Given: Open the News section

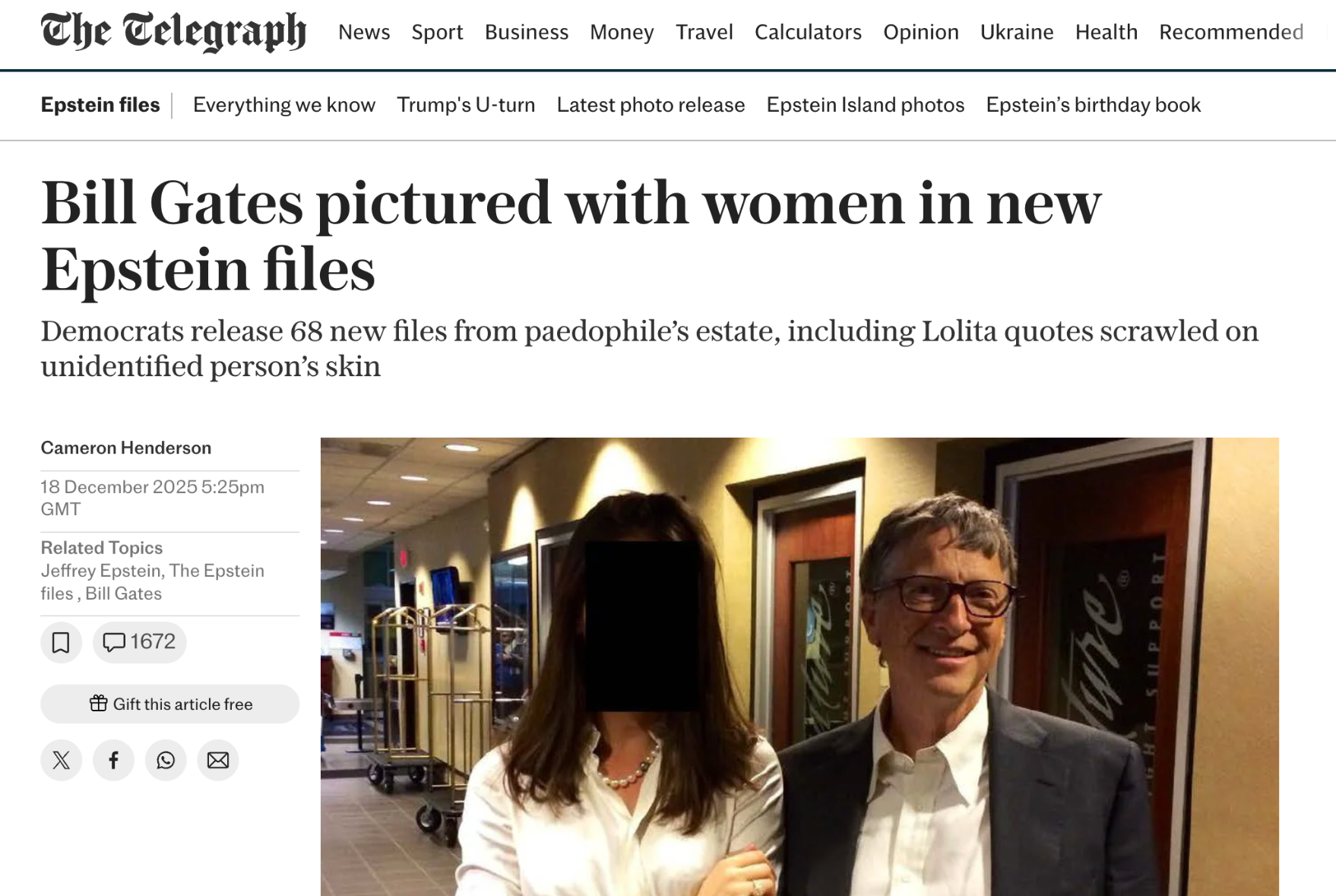Looking at the screenshot, I should (x=364, y=32).
